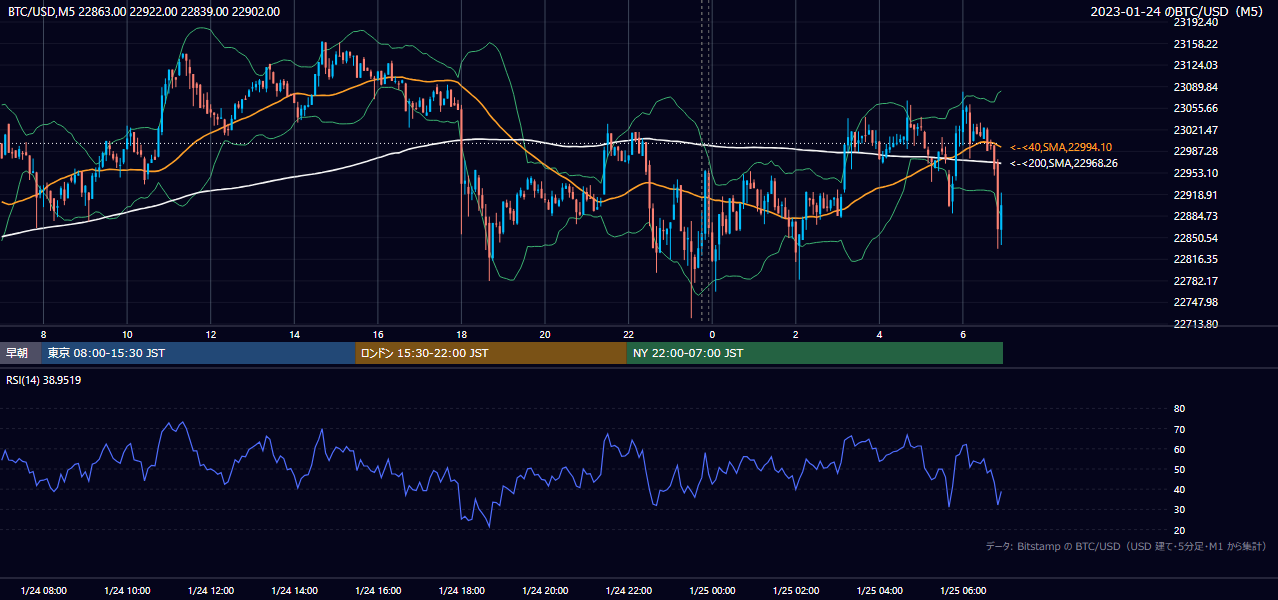Click the bottom time label 1/24 16:00
Screen dimensions: 1278x600
coord(378,591)
